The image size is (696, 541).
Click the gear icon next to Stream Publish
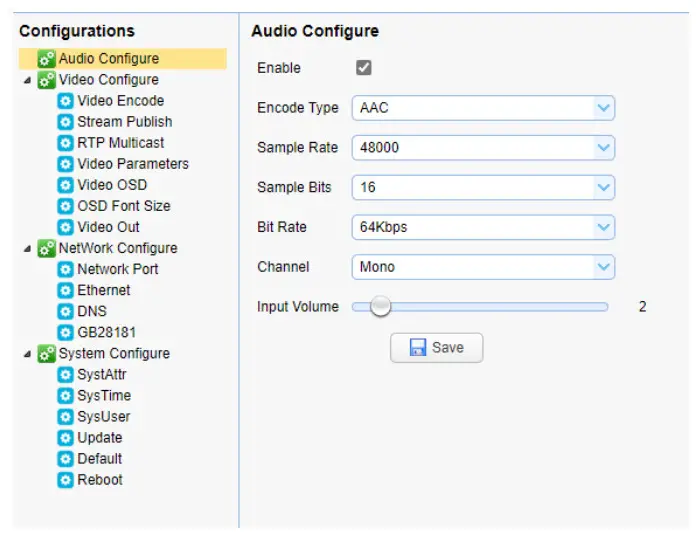(x=66, y=122)
